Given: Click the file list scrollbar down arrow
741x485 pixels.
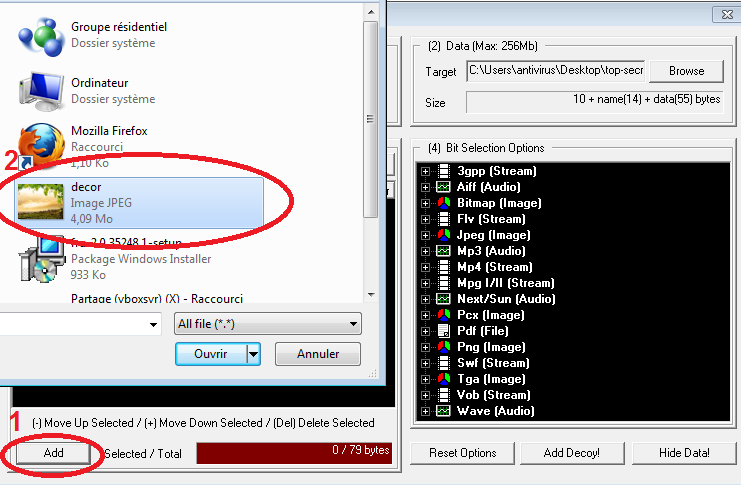Looking at the screenshot, I should pyautogui.click(x=371, y=294).
